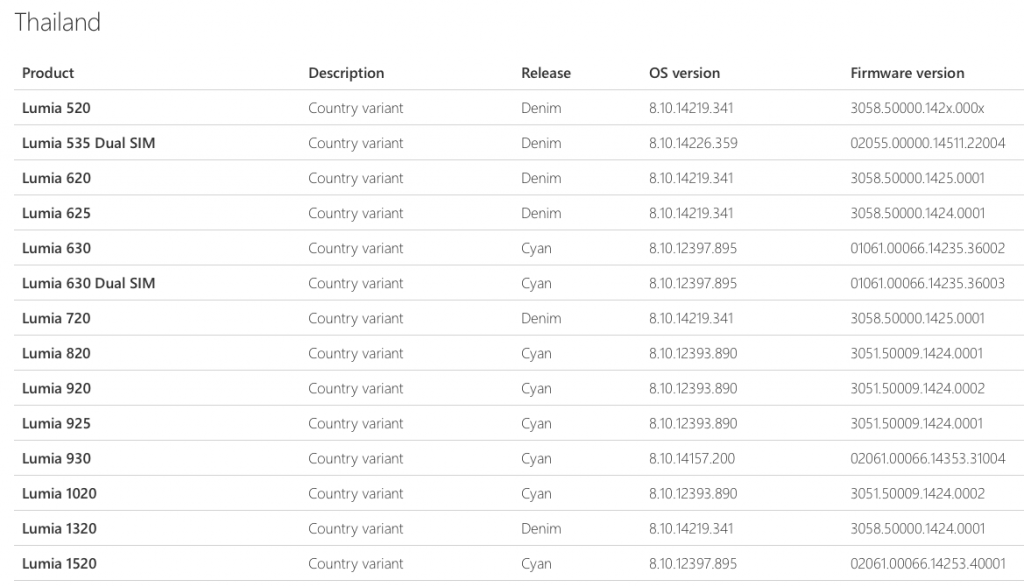Click the Release column header
This screenshot has height=587, width=1024.
click(x=546, y=73)
